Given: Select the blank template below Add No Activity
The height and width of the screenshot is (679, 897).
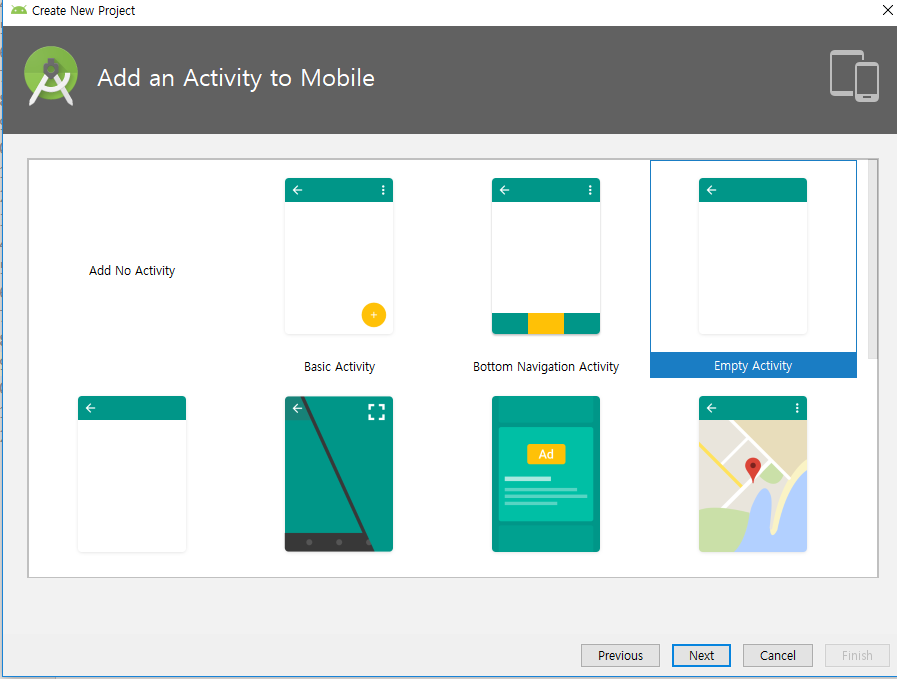Looking at the screenshot, I should (x=132, y=474).
